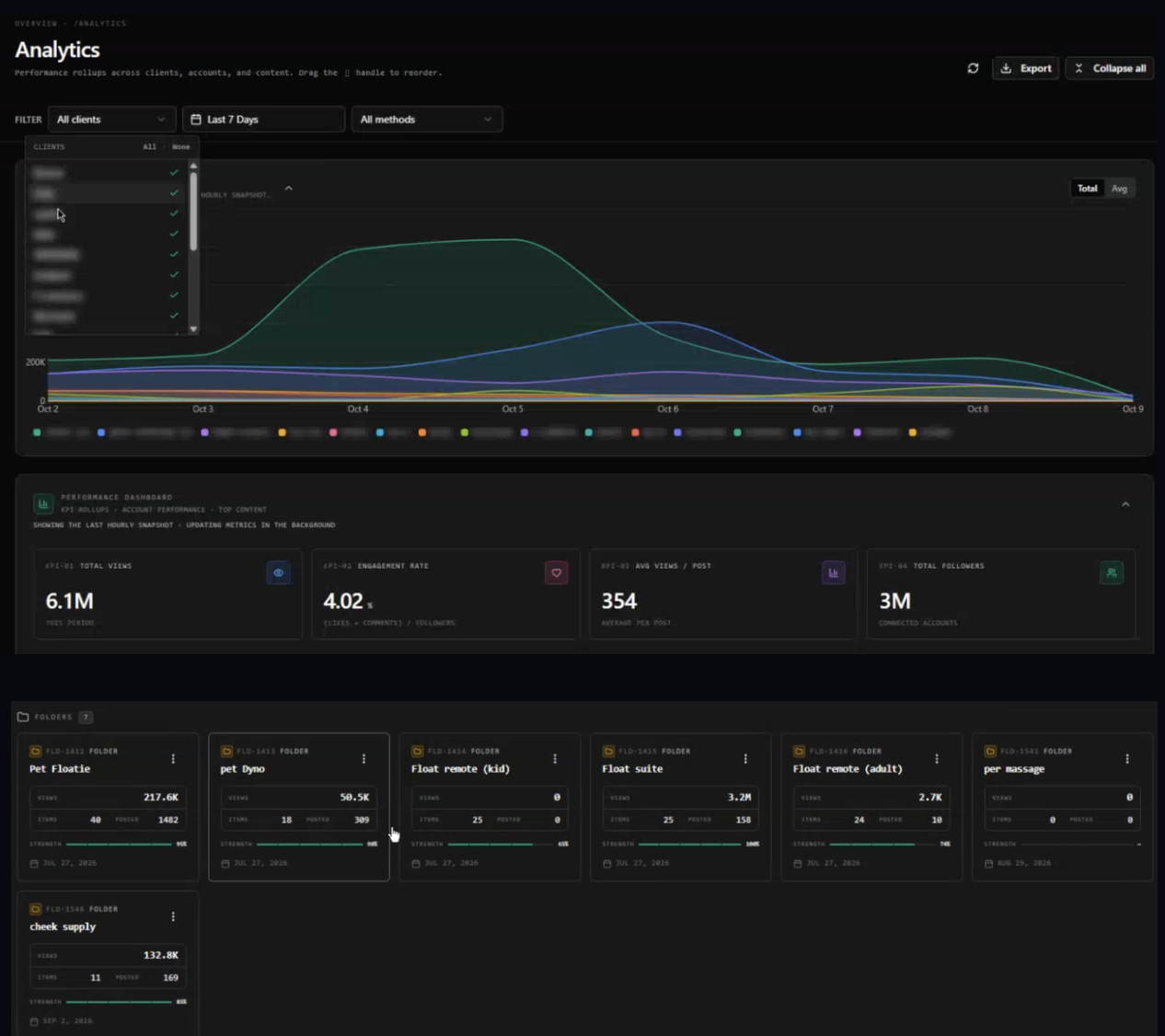The width and height of the screenshot is (1165, 1036).
Task: Click the Pet Floatie yellow folder icon
Action: click(35, 751)
